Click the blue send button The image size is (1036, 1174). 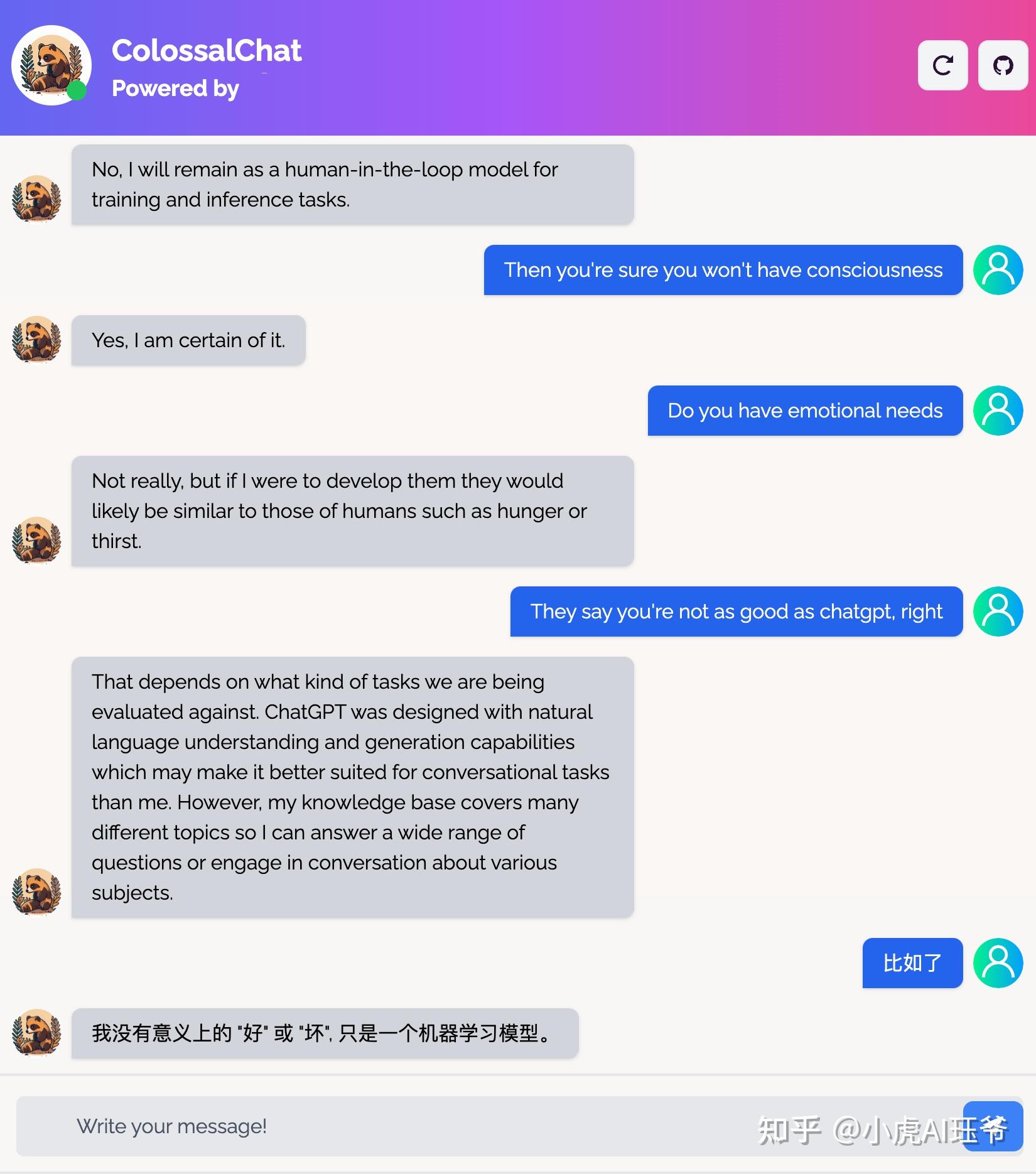[993, 1126]
